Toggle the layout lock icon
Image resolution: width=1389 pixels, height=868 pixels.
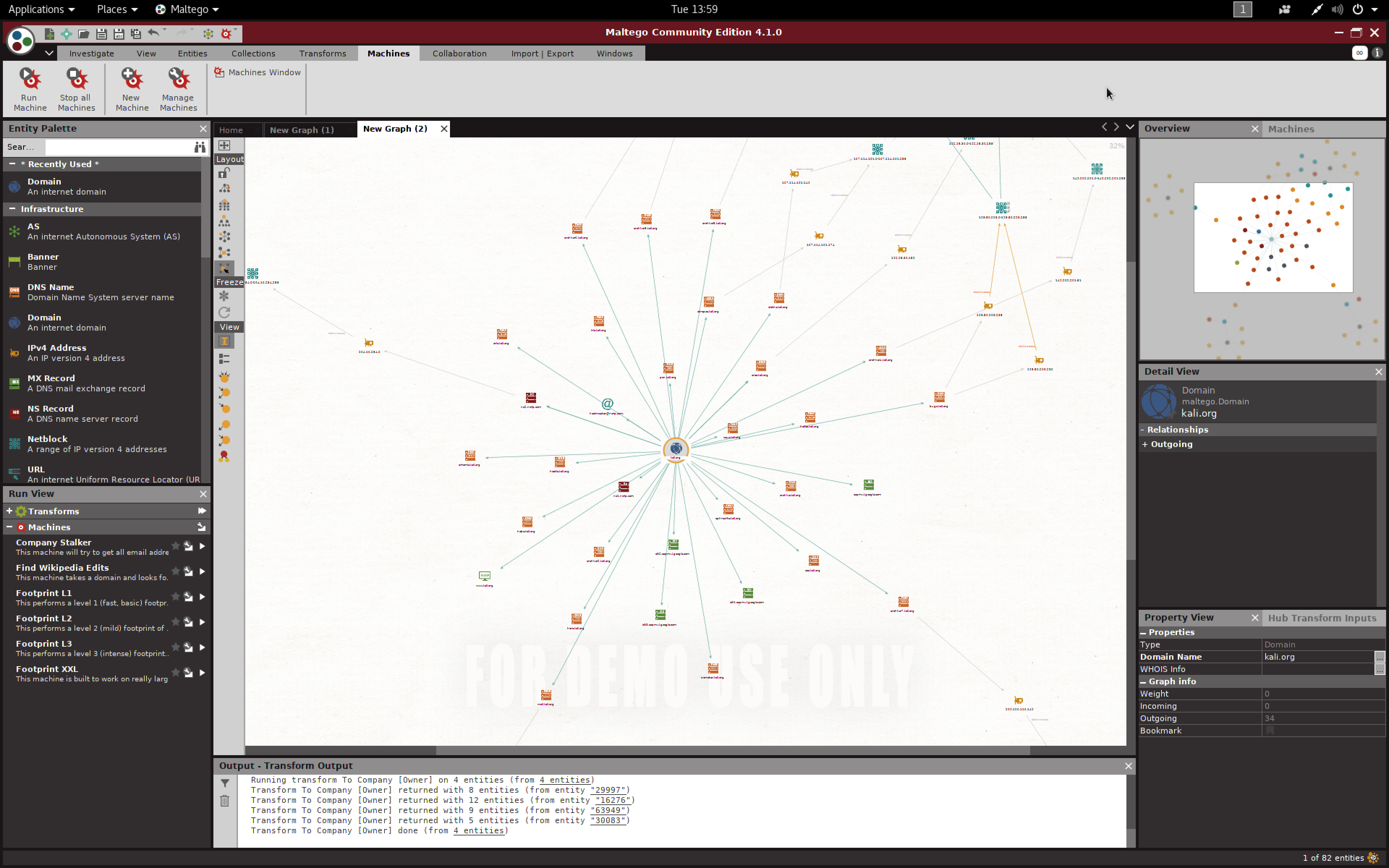(x=224, y=173)
